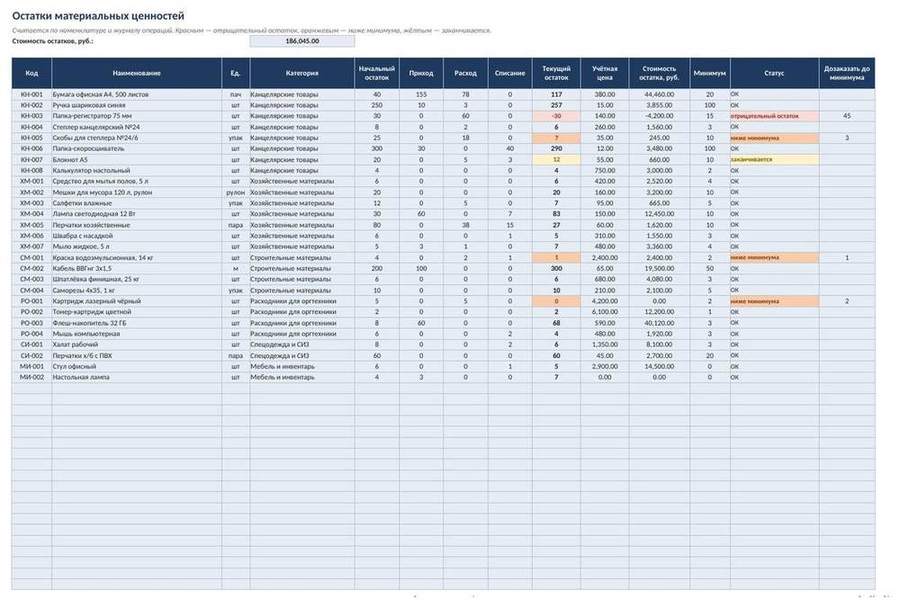Image resolution: width=900 pixels, height=608 pixels.
Task: Click 'Салфетки влажные' cell
Action: point(137,203)
